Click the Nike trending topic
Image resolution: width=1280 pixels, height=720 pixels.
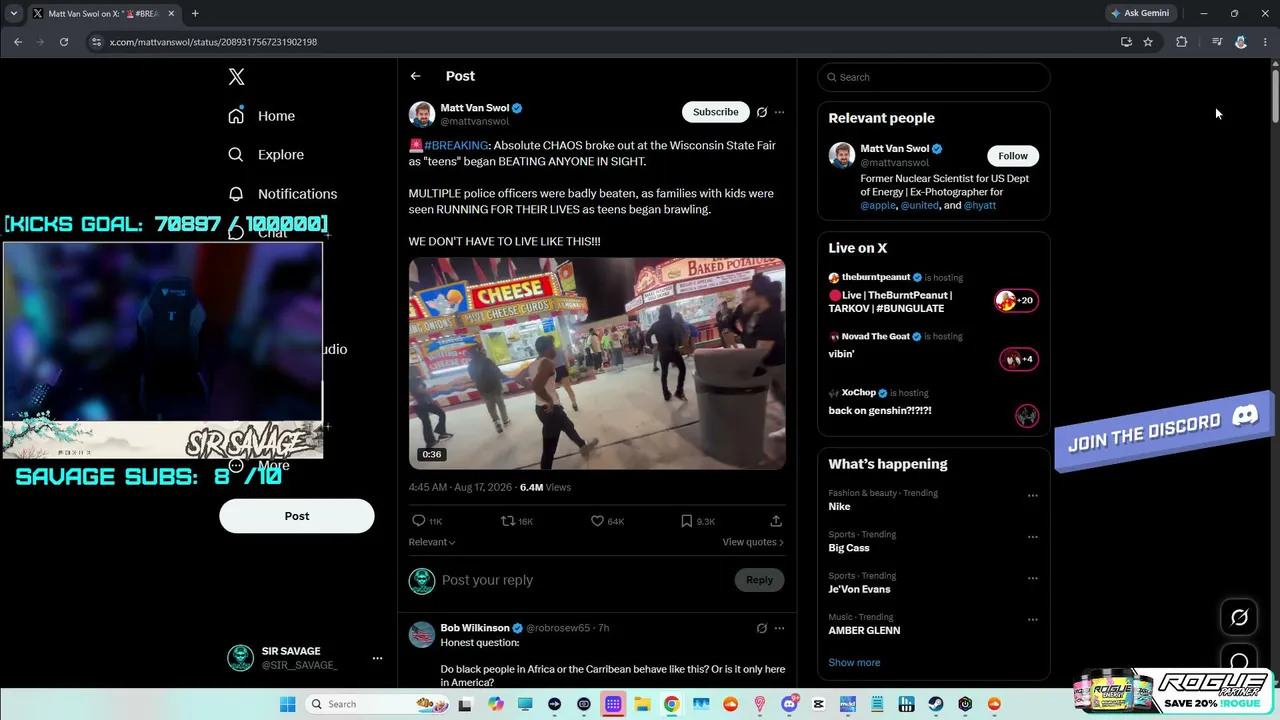pyautogui.click(x=840, y=507)
